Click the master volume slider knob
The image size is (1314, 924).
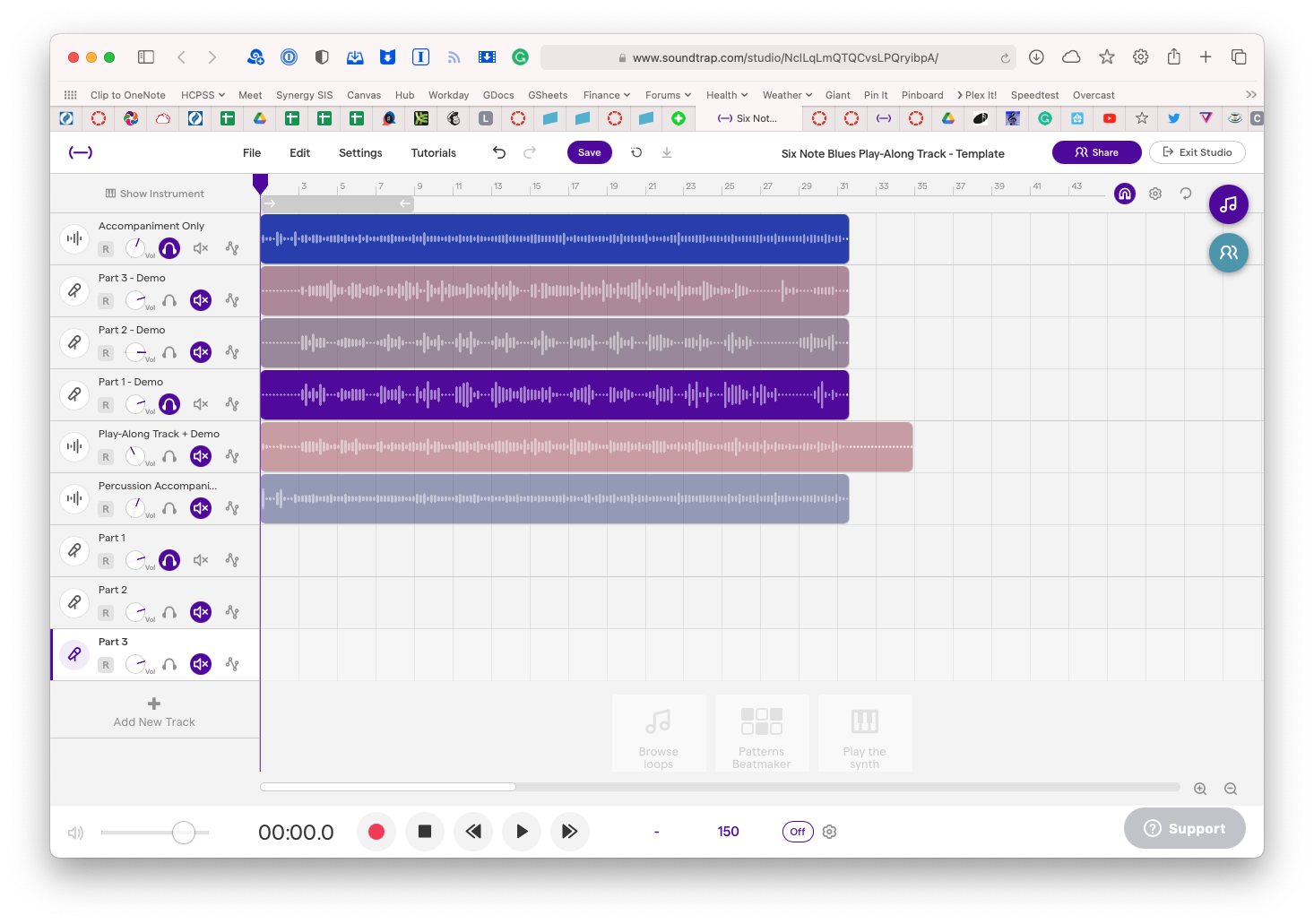184,833
